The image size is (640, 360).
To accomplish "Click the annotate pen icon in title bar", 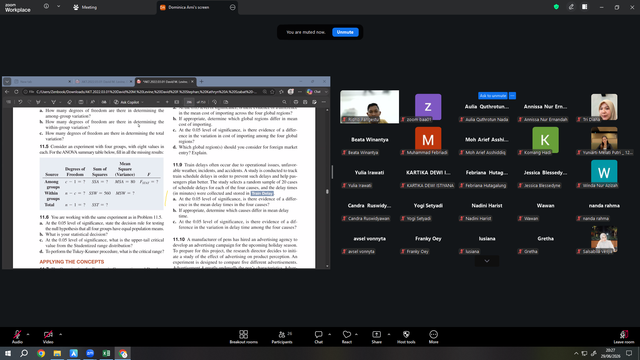I will [571, 7].
